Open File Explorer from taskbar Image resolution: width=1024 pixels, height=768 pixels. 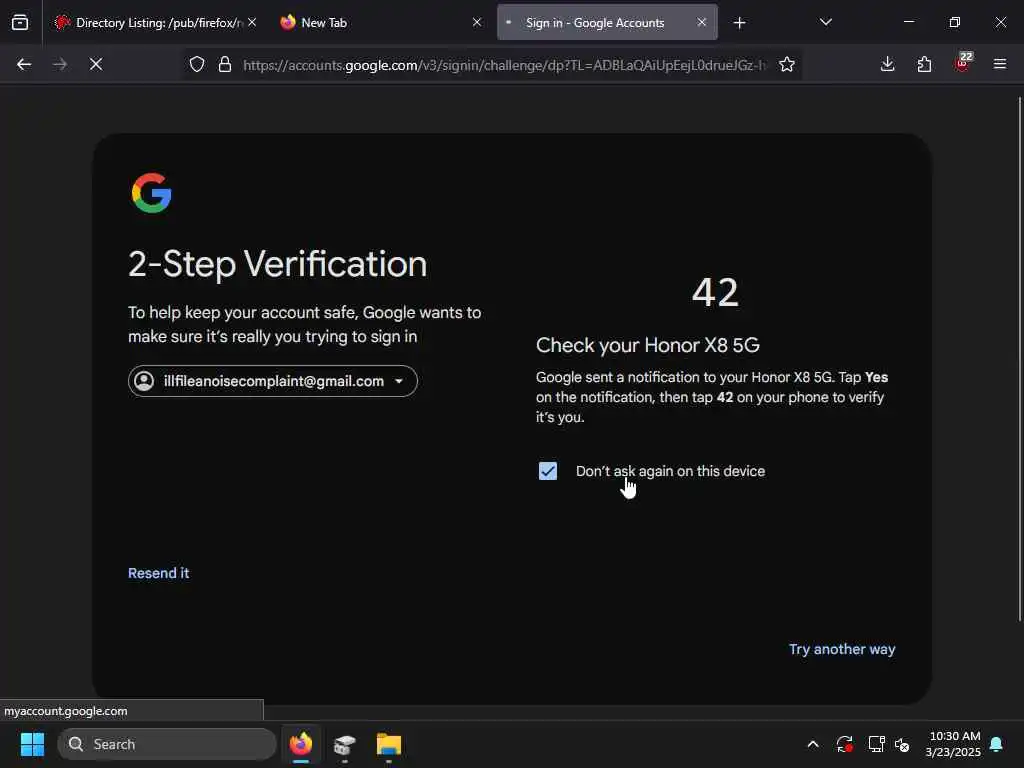click(389, 744)
